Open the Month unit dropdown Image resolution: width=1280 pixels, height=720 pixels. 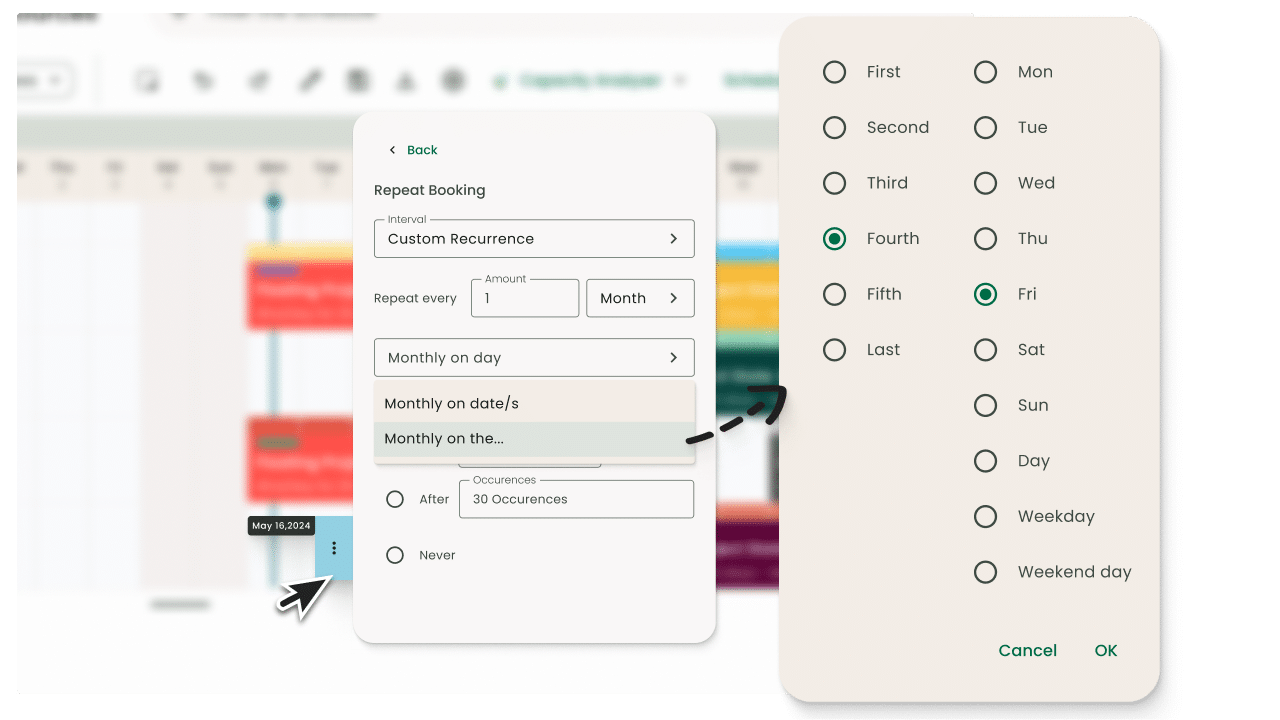pos(640,298)
